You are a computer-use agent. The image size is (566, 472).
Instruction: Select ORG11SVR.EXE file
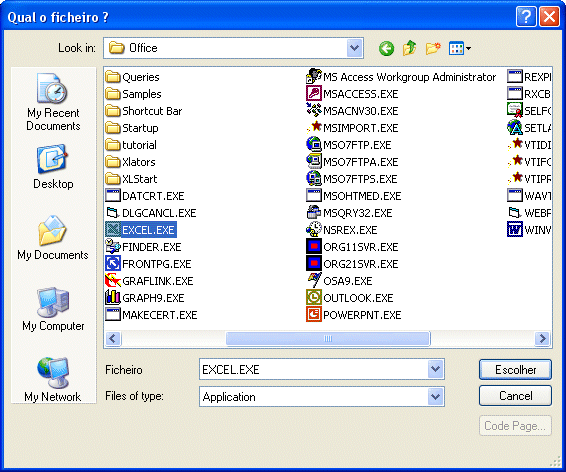[352, 247]
